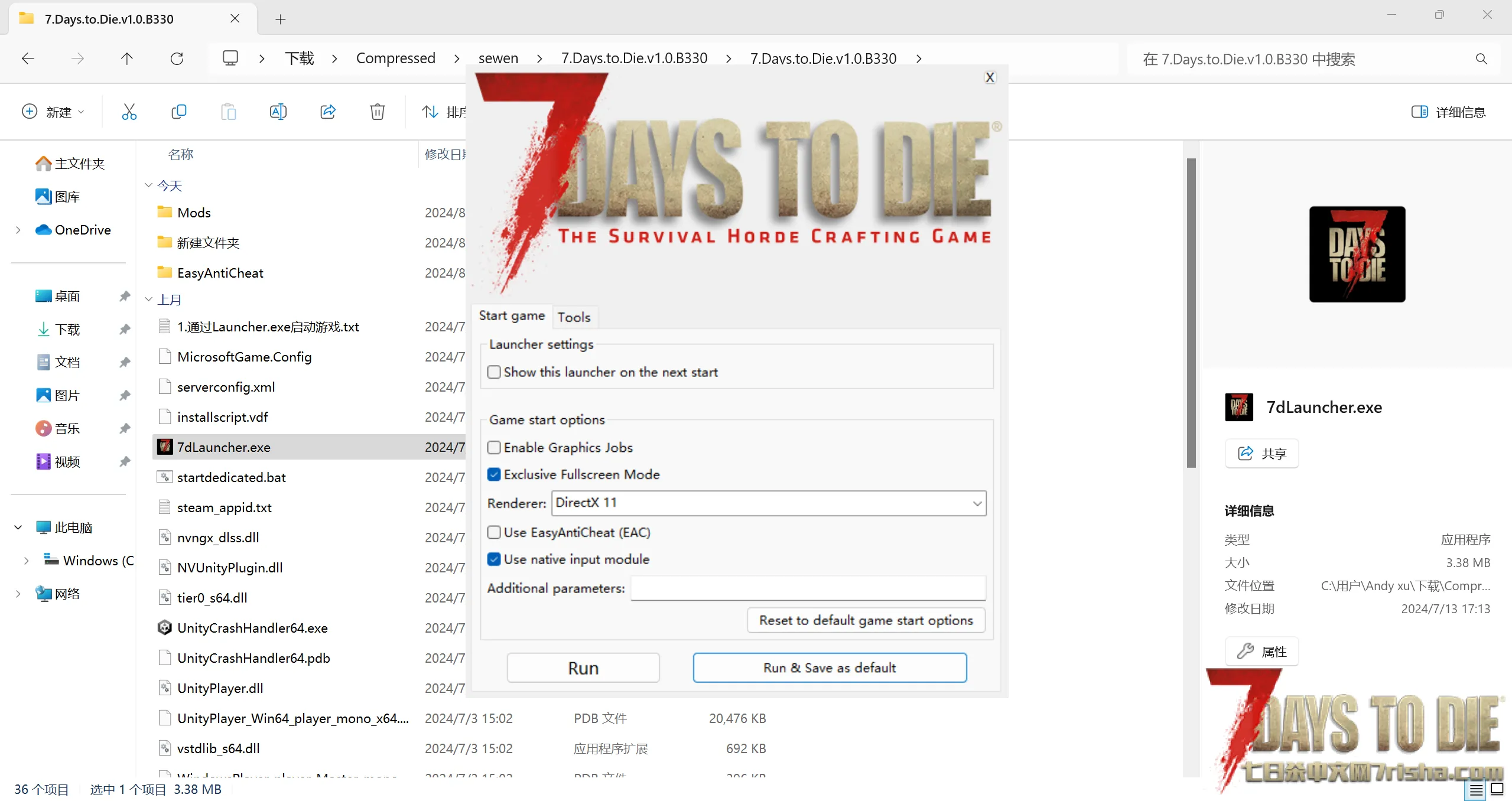
Task: Click sewen in the breadcrumb path
Action: pos(498,58)
